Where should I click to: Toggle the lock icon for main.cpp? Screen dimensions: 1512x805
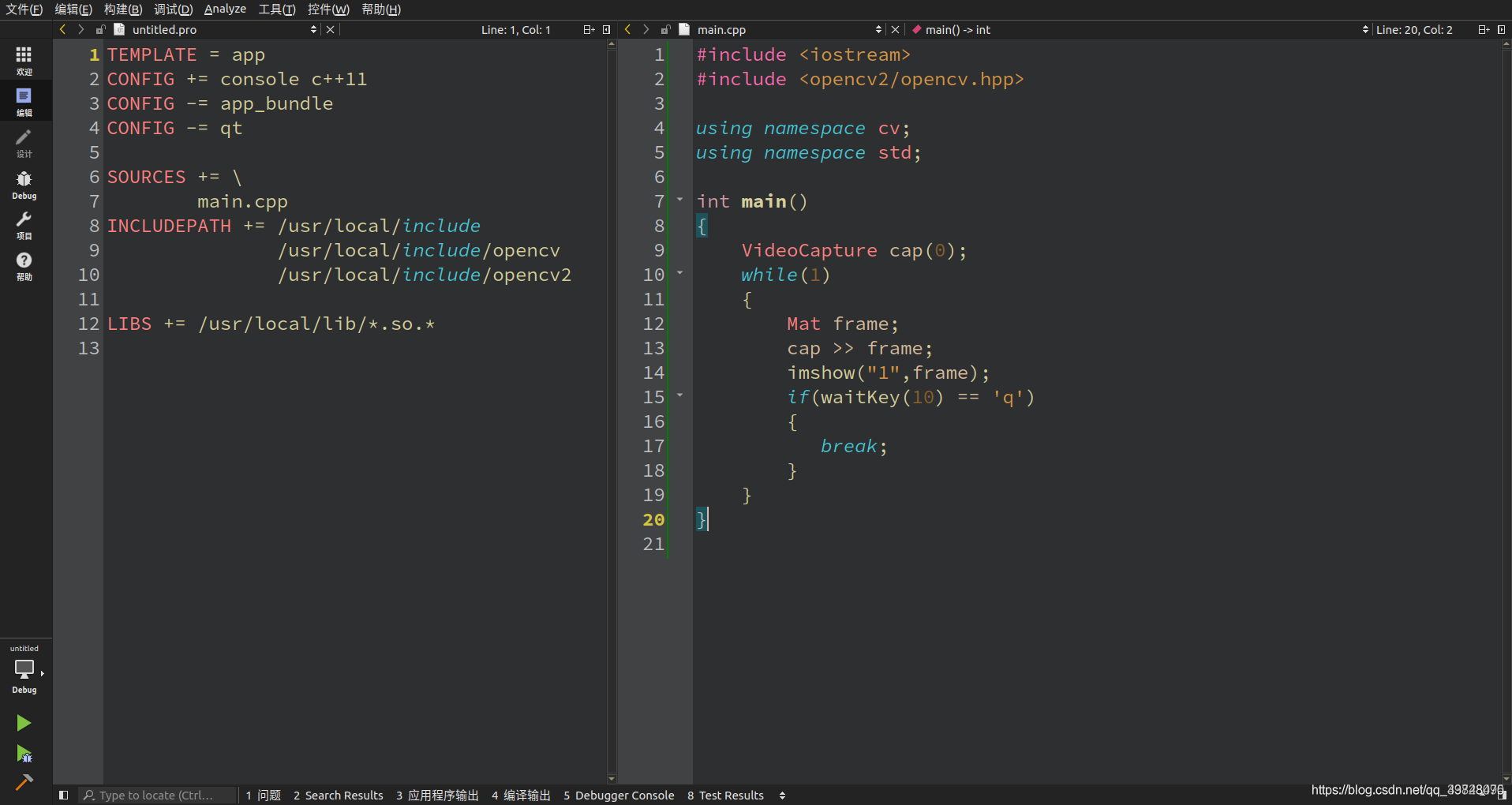pos(665,29)
